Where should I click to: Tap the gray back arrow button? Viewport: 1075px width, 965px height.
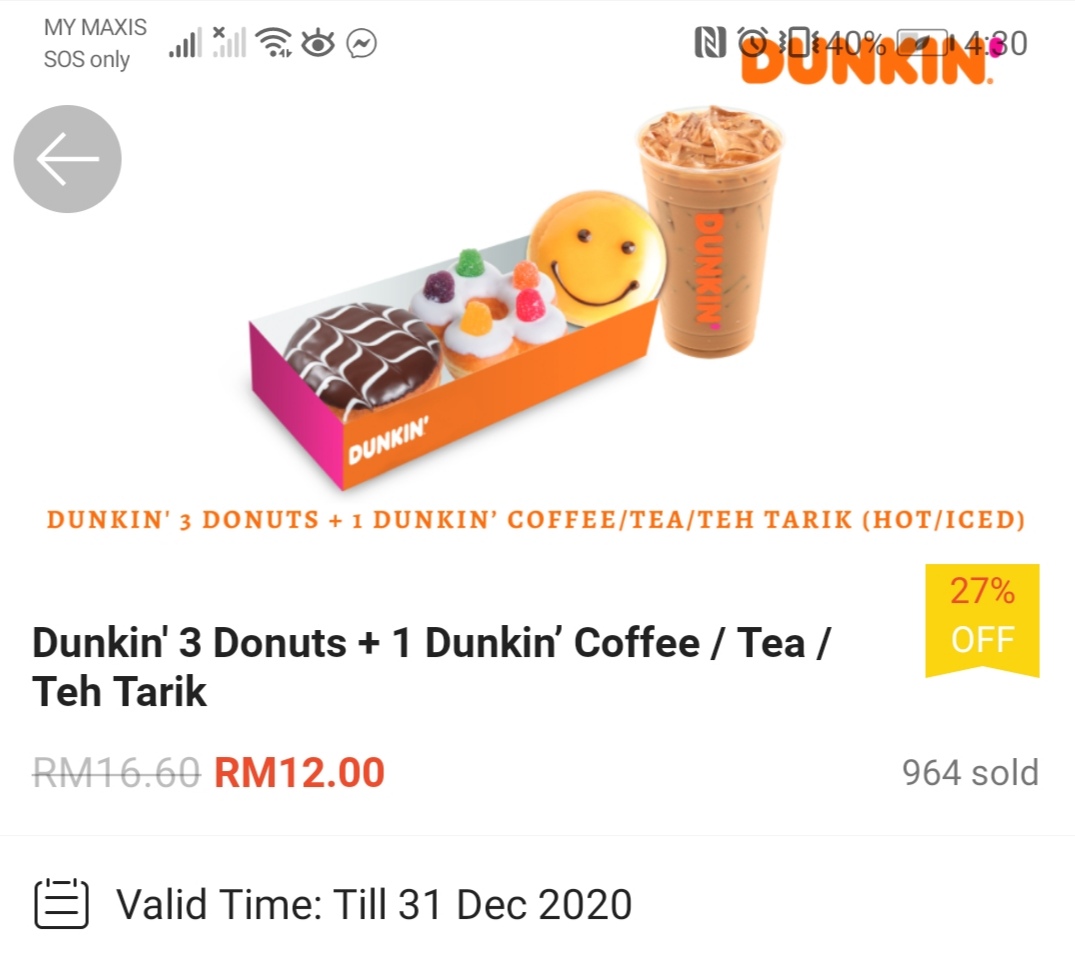coord(67,159)
